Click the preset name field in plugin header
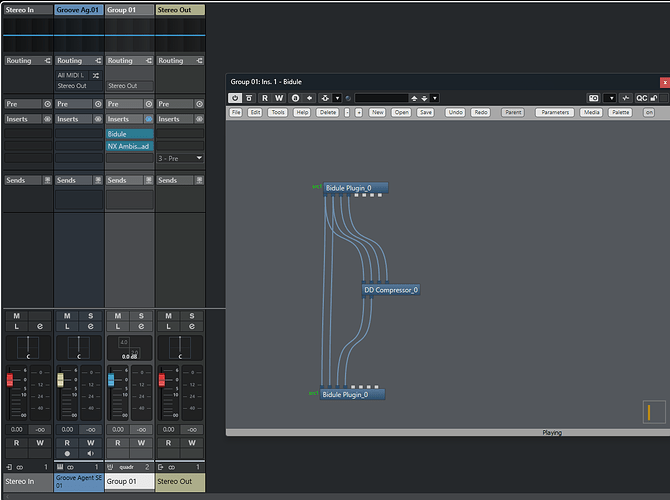Image resolution: width=670 pixels, height=500 pixels. tap(382, 98)
